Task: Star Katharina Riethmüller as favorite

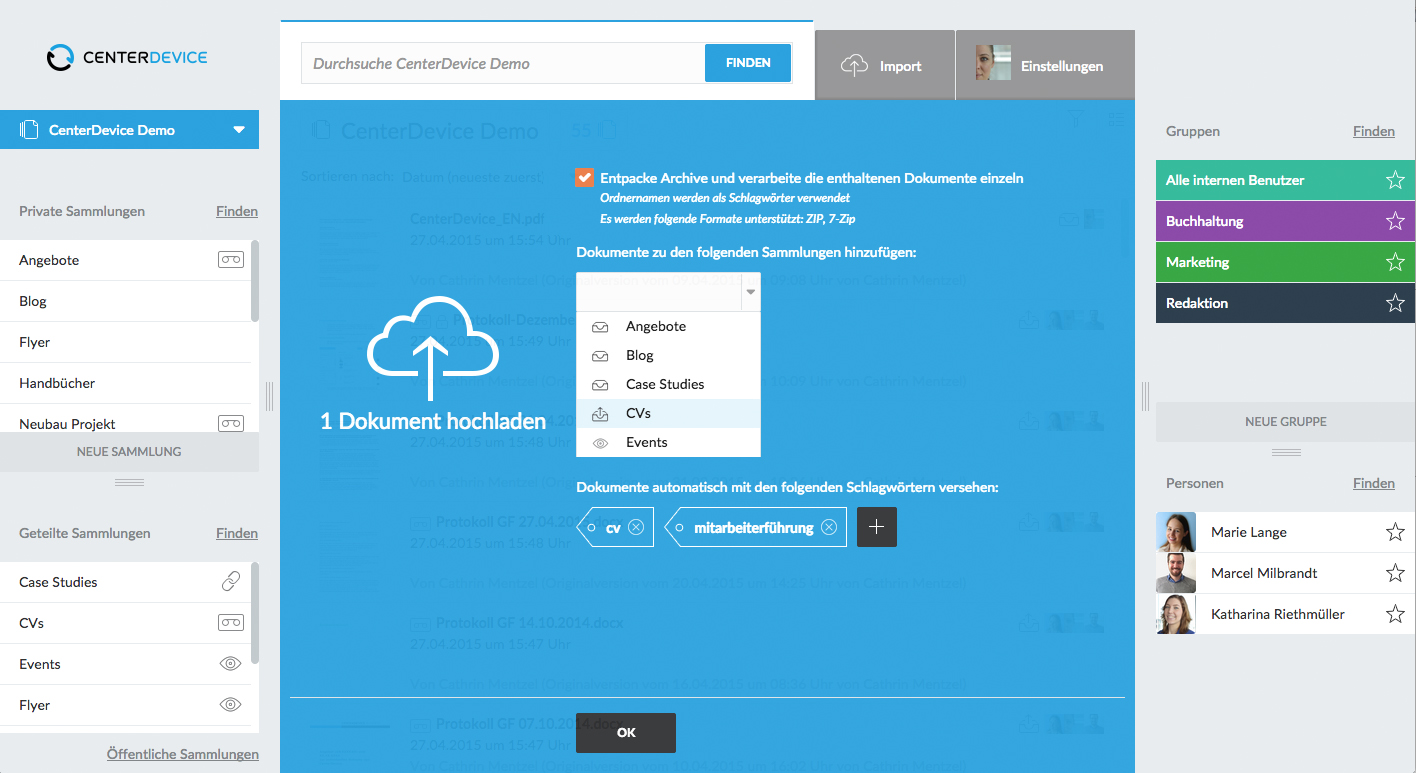Action: [1395, 614]
